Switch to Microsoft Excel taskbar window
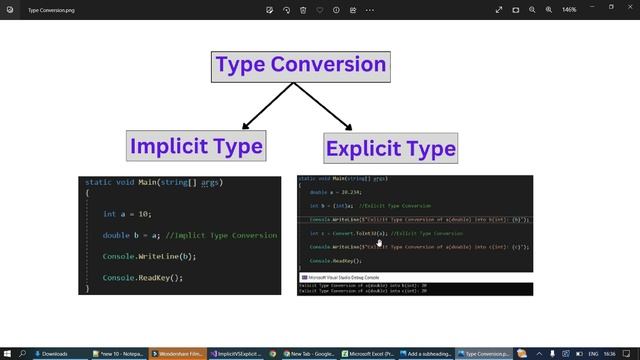 coord(368,354)
